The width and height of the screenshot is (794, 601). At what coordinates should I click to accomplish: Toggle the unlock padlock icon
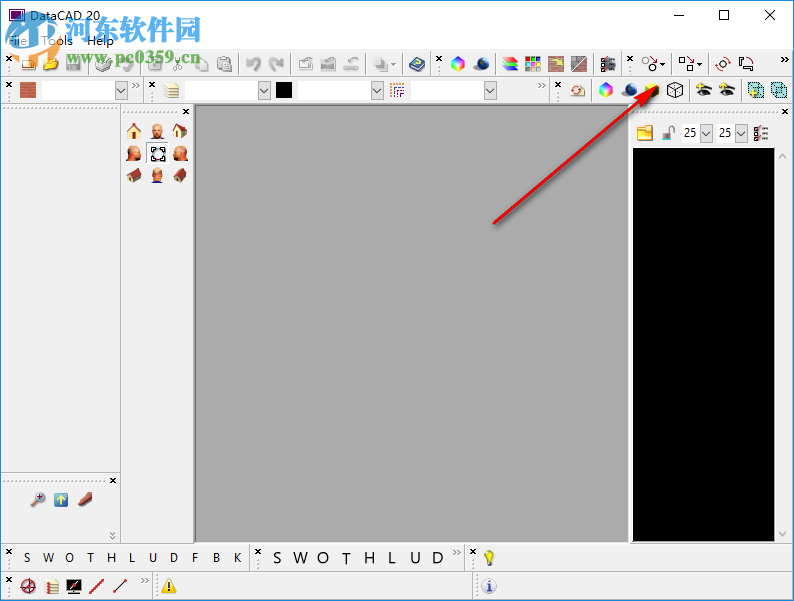click(x=668, y=133)
